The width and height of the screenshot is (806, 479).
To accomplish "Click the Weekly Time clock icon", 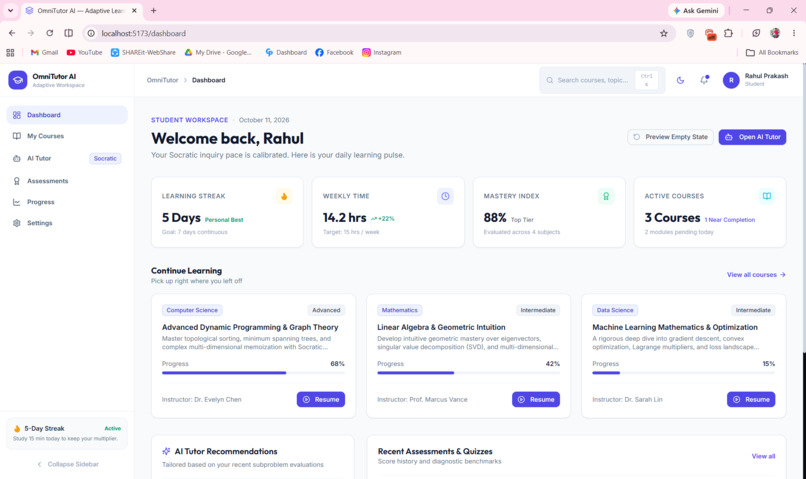I will [x=445, y=196].
